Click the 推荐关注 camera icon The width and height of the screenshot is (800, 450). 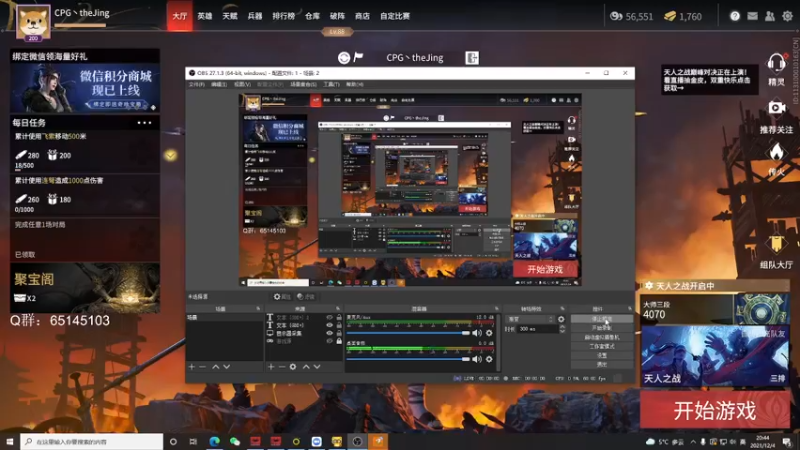tap(777, 108)
